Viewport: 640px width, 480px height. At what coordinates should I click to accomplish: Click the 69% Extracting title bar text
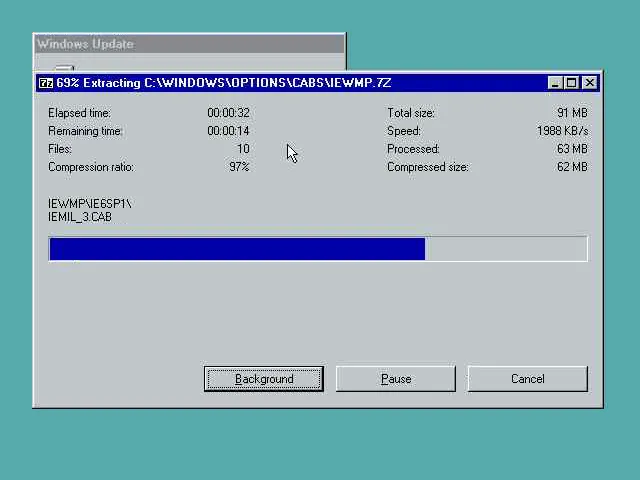tap(224, 83)
